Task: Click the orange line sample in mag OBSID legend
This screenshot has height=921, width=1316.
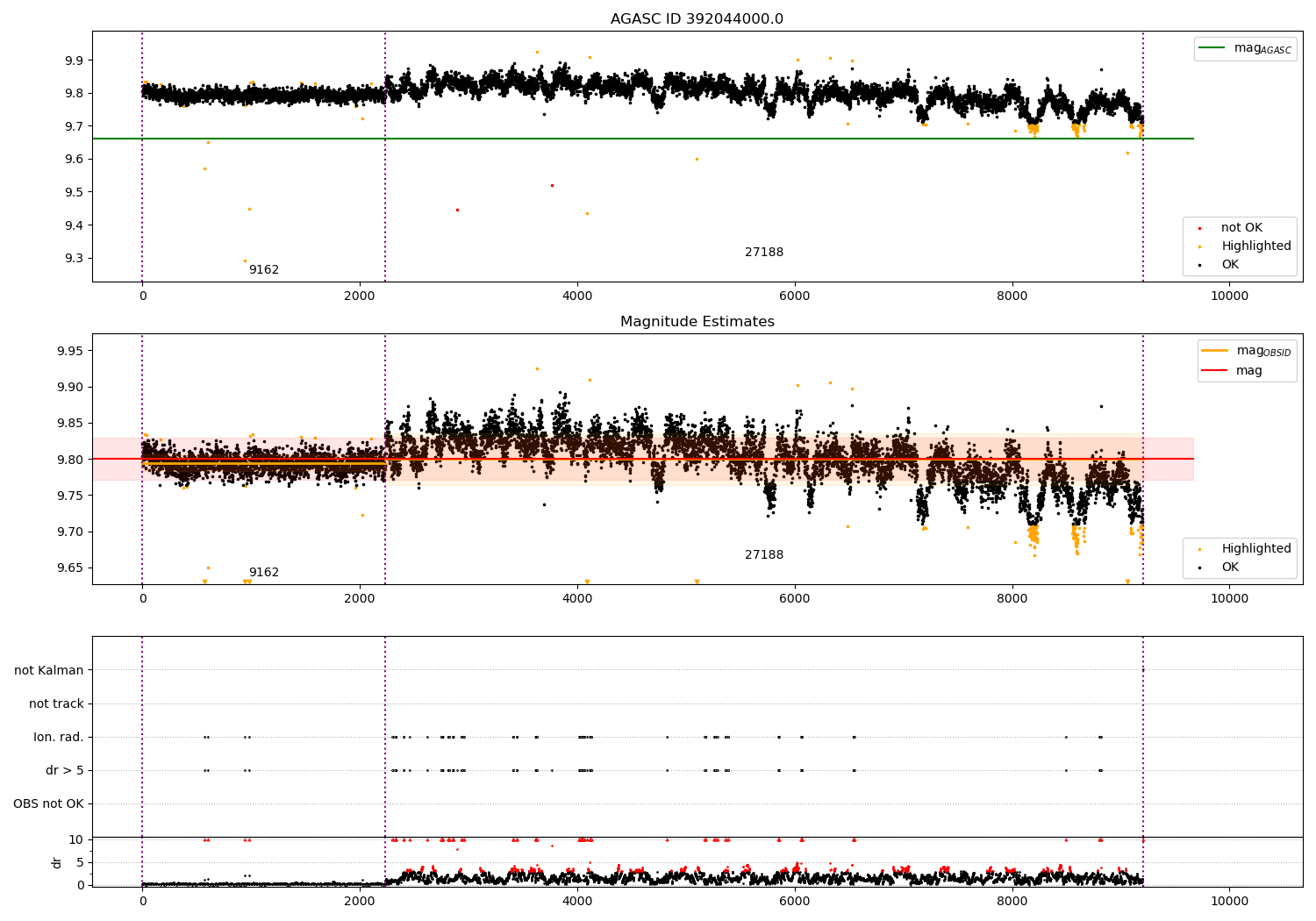Action: (1215, 351)
